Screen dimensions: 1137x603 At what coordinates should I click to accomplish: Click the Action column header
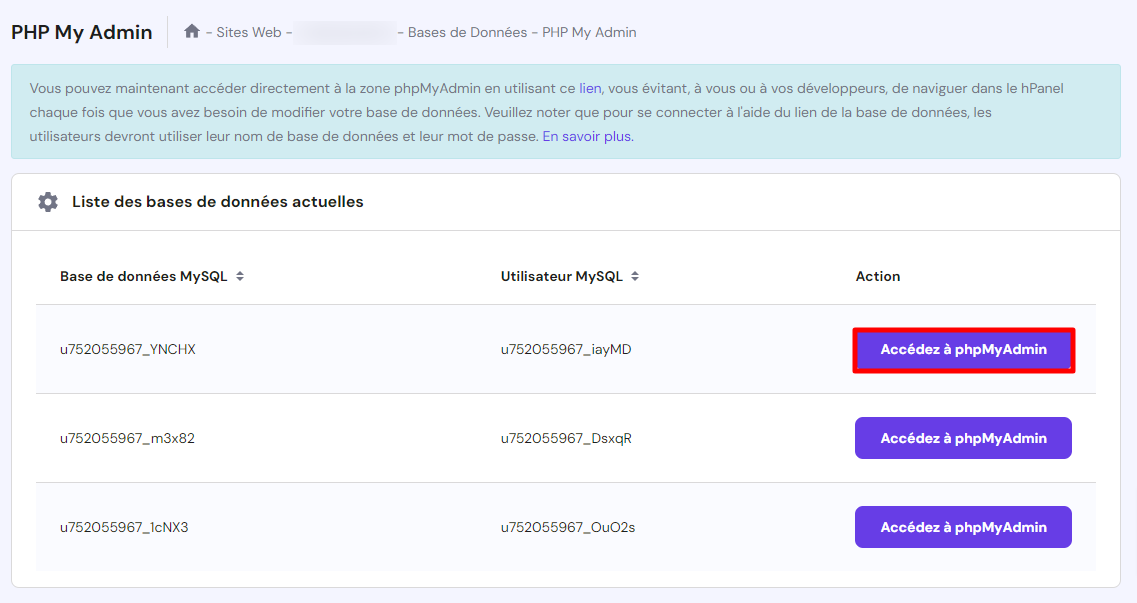(x=877, y=276)
